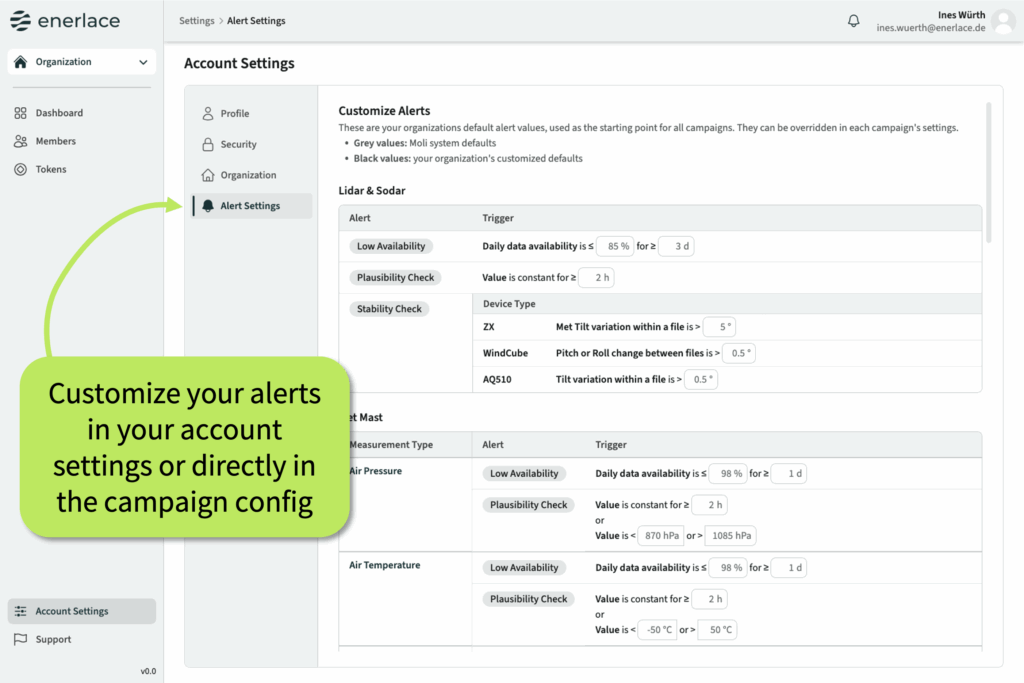Expand the Organization dropdown
Image resolution: width=1024 pixels, height=683 pixels.
pyautogui.click(x=81, y=62)
